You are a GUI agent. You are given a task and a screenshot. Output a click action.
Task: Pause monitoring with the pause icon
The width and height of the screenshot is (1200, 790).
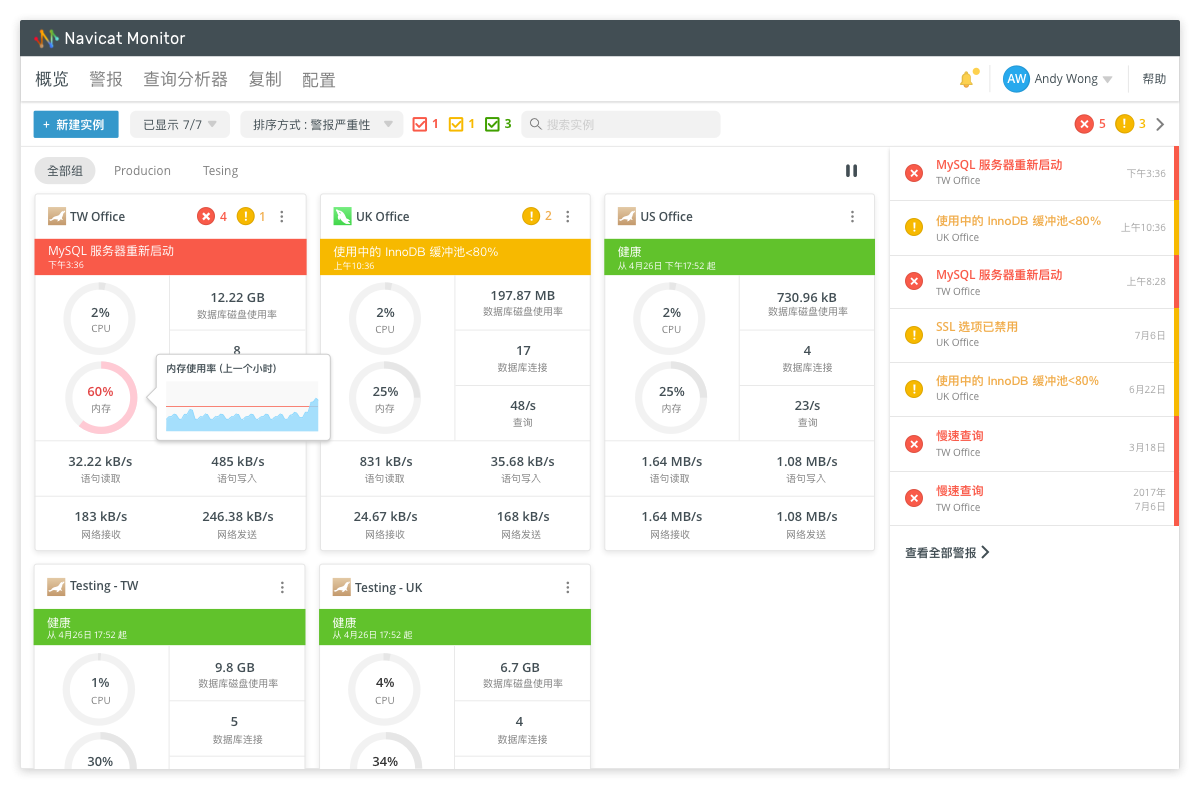pos(851,171)
